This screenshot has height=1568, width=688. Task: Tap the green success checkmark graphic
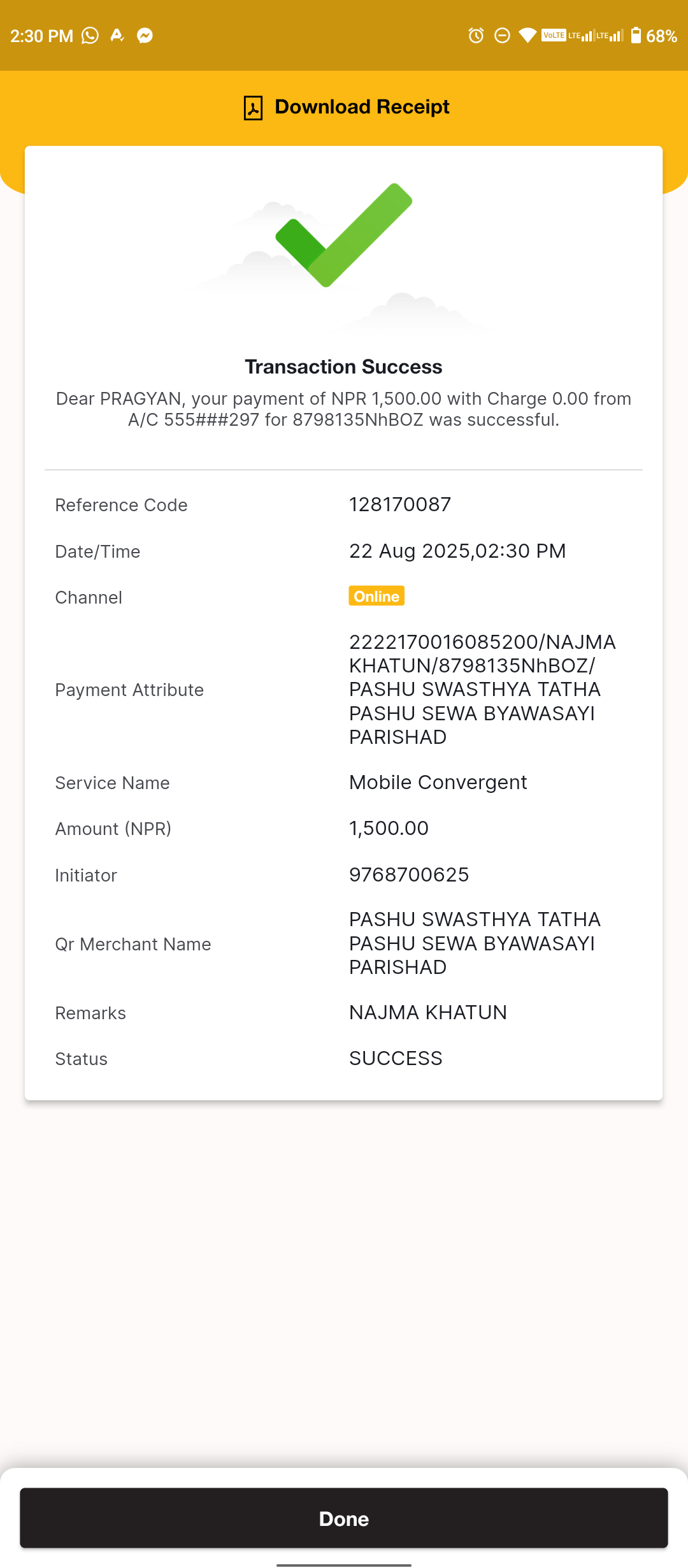coord(344,235)
